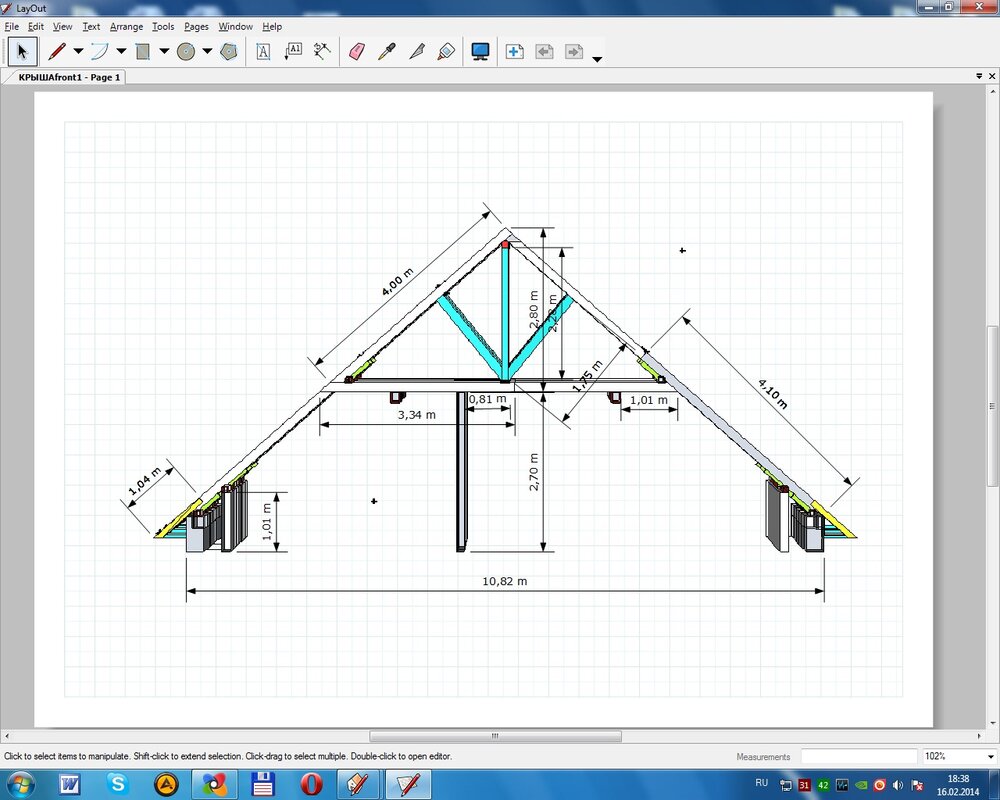Open the Pages menu
Image resolution: width=1000 pixels, height=800 pixels.
[196, 27]
